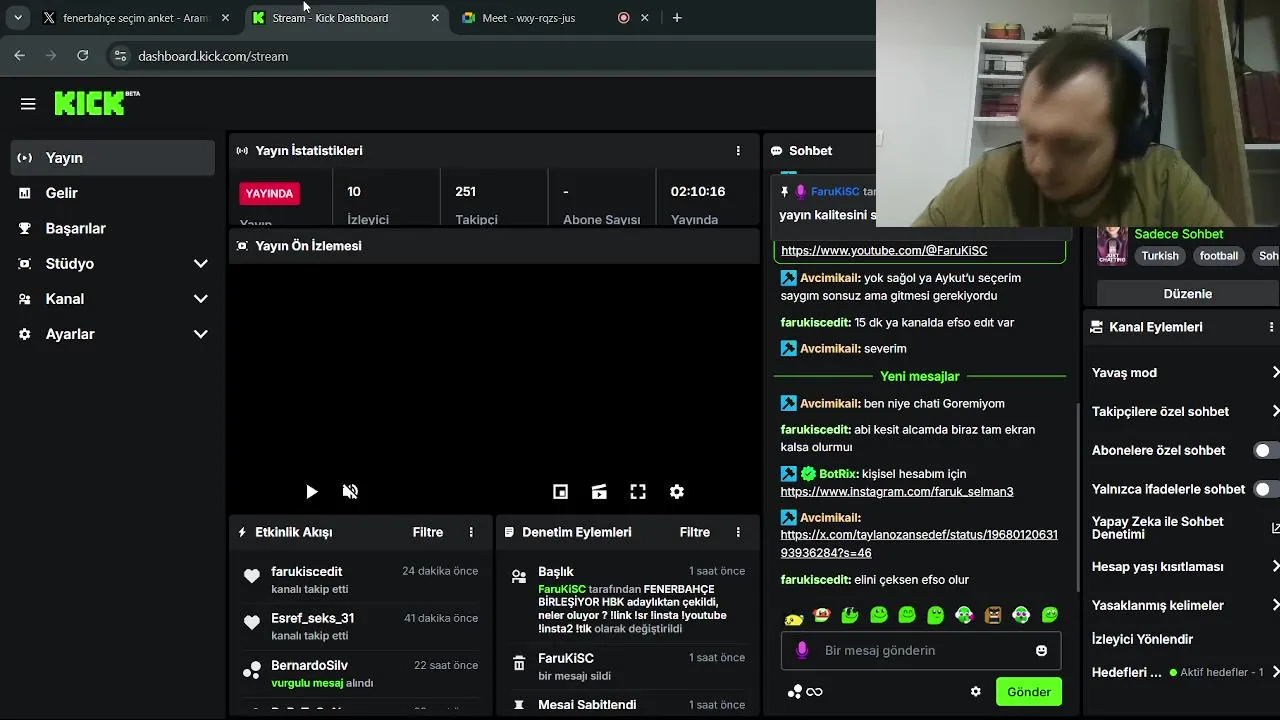The width and height of the screenshot is (1280, 720).
Task: Open the hamburger menu next to Kick logo
Action: point(28,104)
